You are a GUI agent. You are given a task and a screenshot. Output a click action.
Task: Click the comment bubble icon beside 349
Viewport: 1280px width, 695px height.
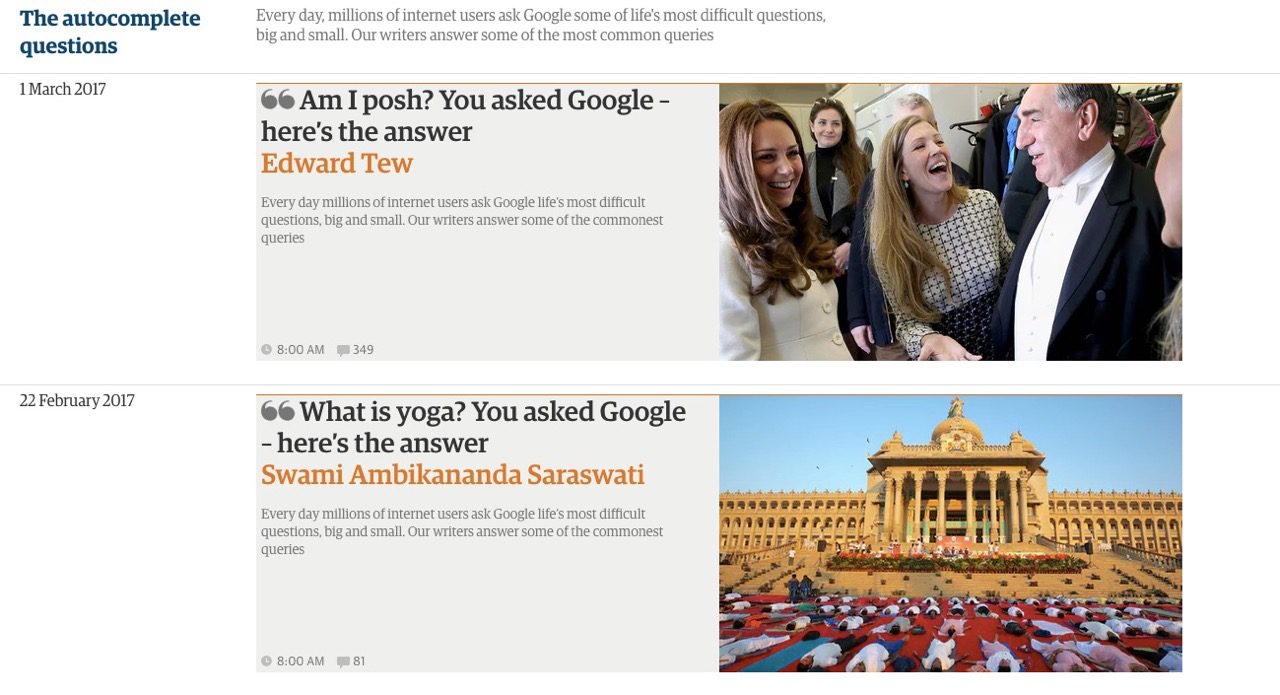(x=343, y=350)
